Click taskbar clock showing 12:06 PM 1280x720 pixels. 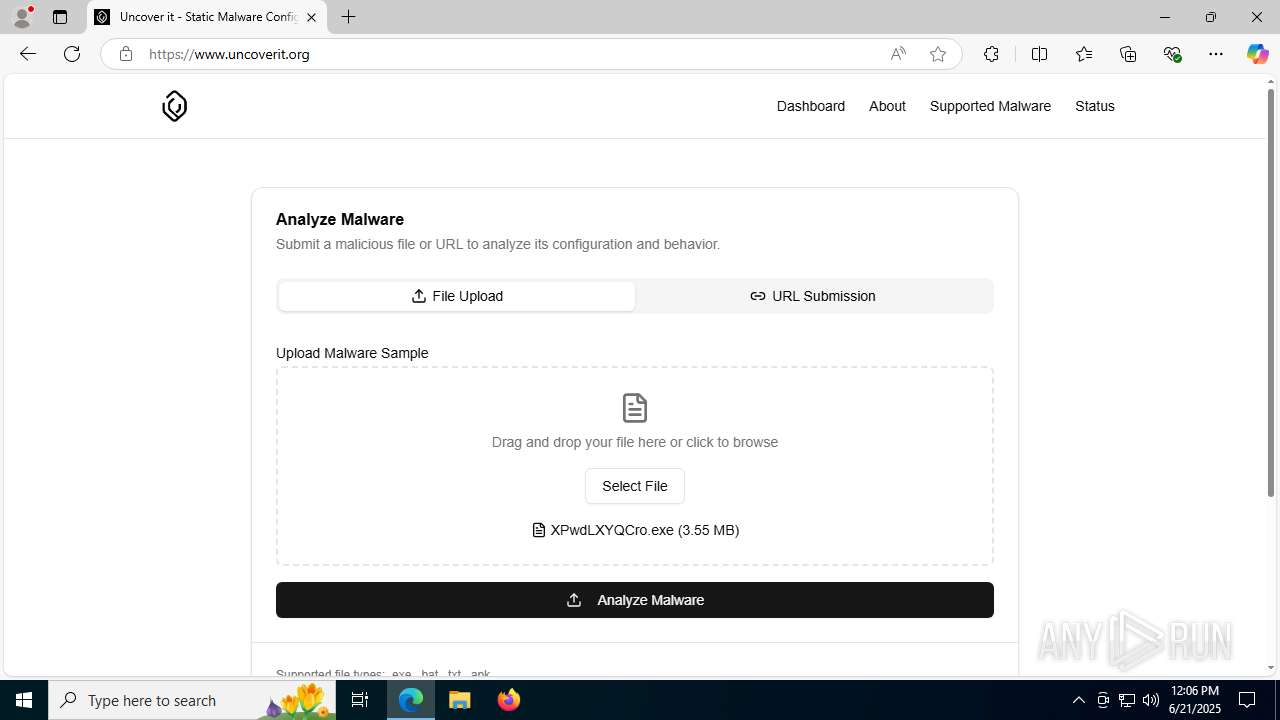pos(1194,700)
